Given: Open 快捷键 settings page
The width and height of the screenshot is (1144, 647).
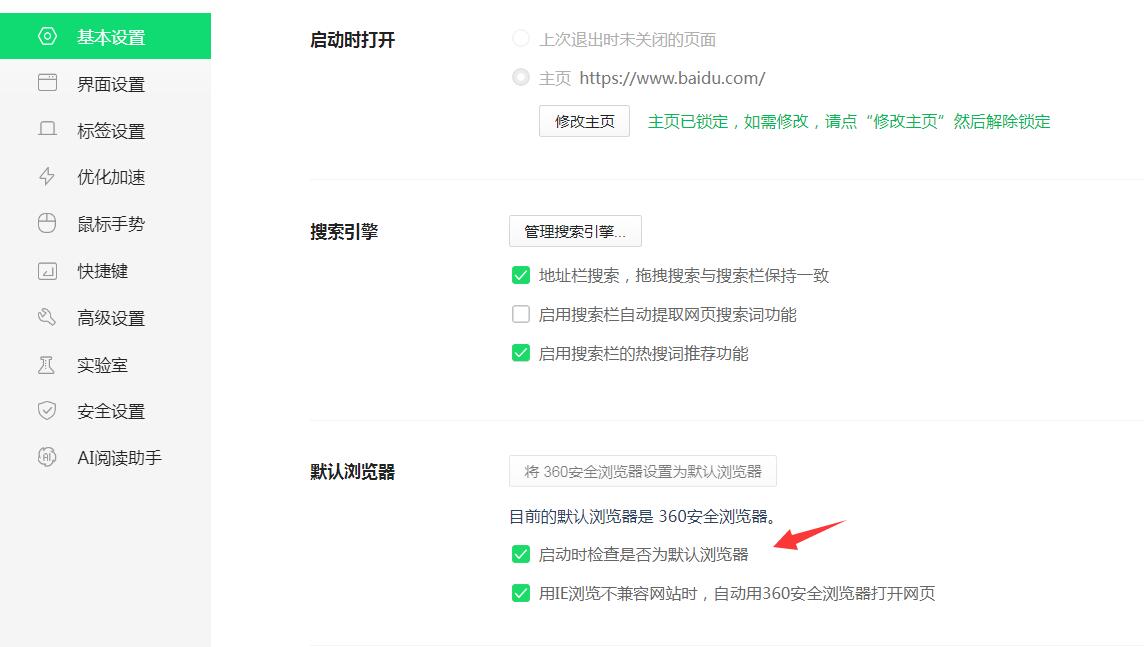Looking at the screenshot, I should 105,271.
